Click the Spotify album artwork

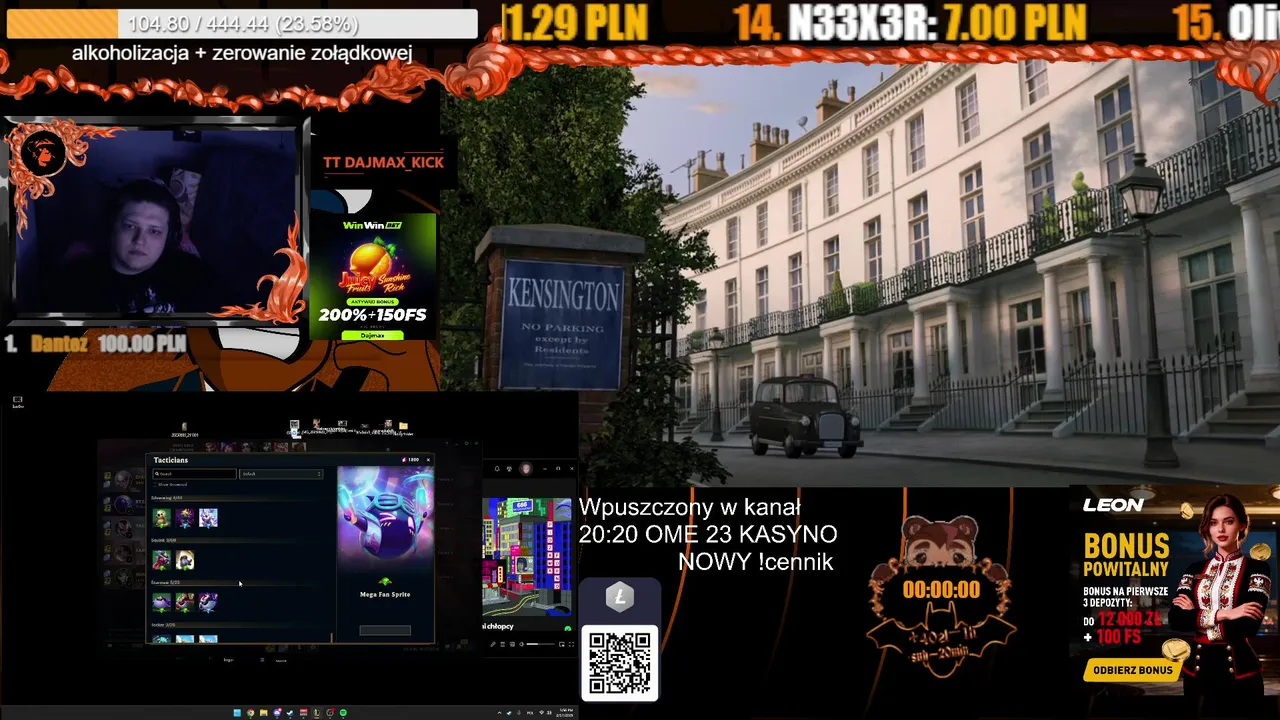[x=527, y=556]
